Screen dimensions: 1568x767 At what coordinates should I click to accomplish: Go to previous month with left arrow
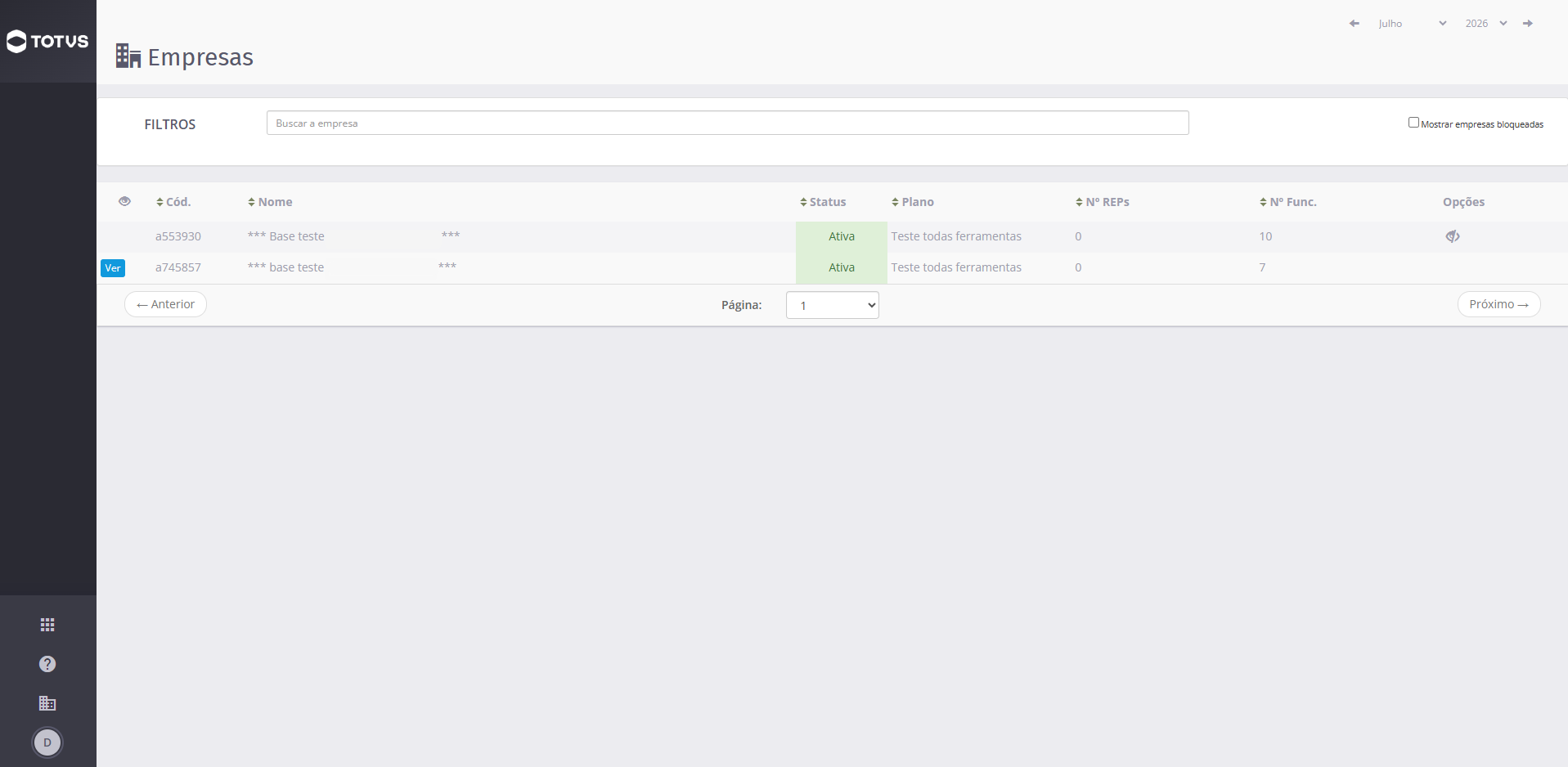pos(1355,24)
